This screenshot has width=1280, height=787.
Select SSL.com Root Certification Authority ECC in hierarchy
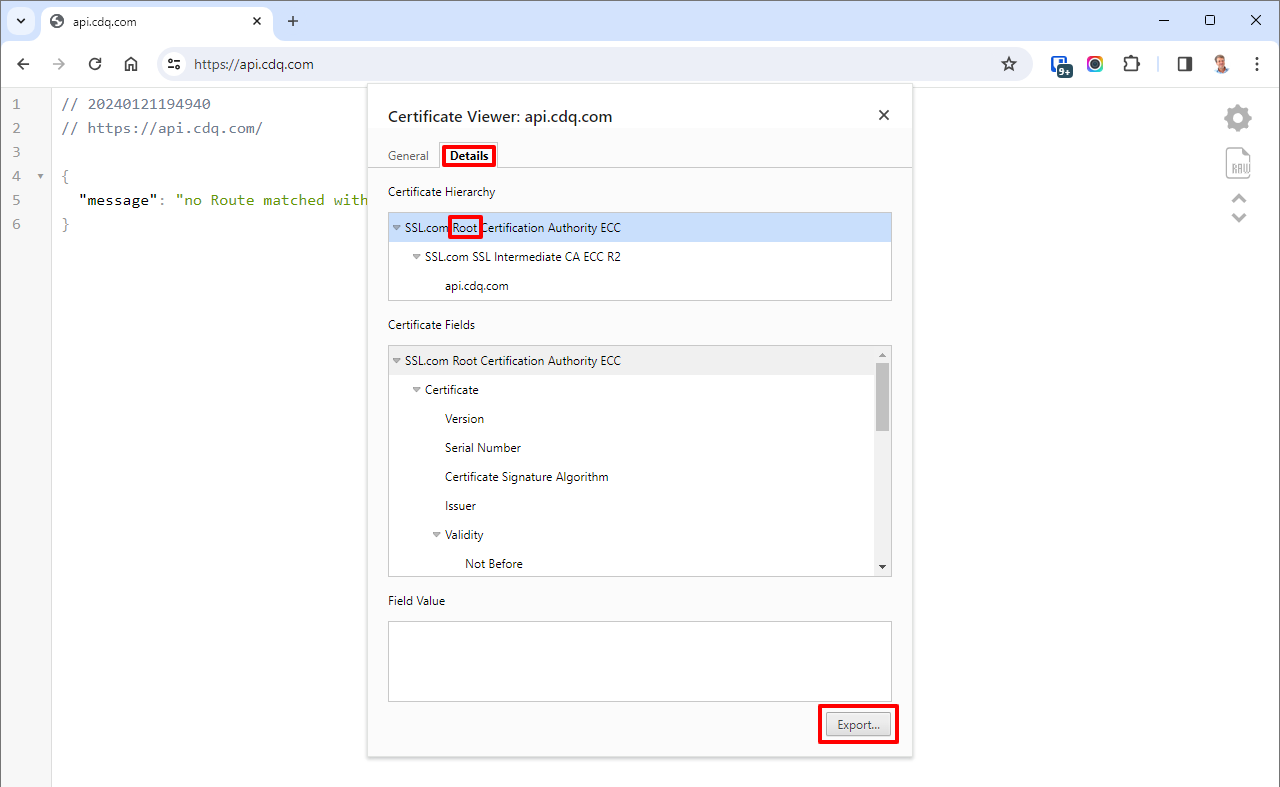click(640, 228)
